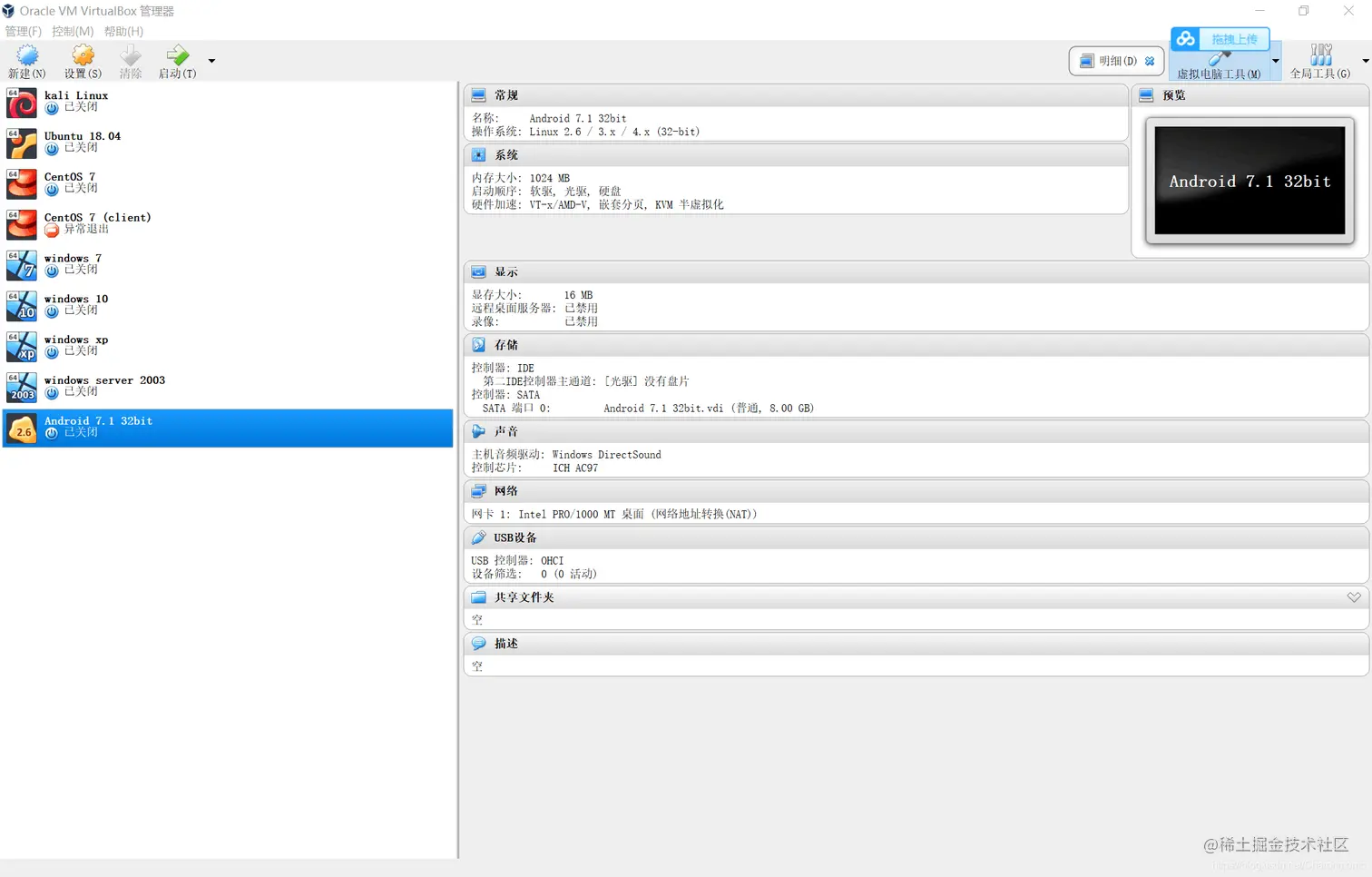The width and height of the screenshot is (1372, 877).
Task: Select the CentOS 7 (client) virtual machine
Action: [228, 224]
